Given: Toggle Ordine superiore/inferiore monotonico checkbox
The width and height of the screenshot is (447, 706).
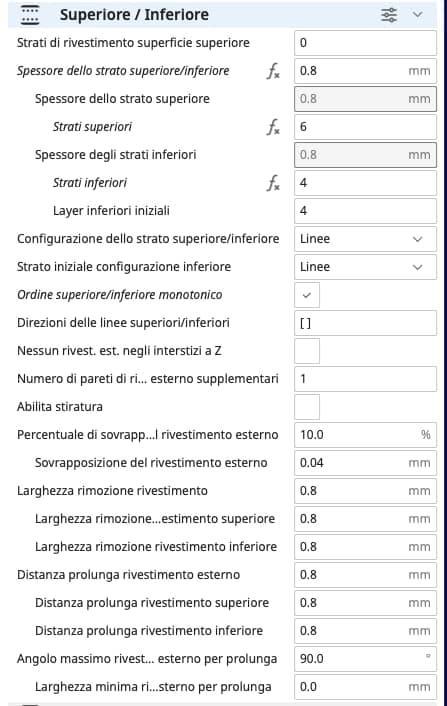Looking at the screenshot, I should click(307, 295).
